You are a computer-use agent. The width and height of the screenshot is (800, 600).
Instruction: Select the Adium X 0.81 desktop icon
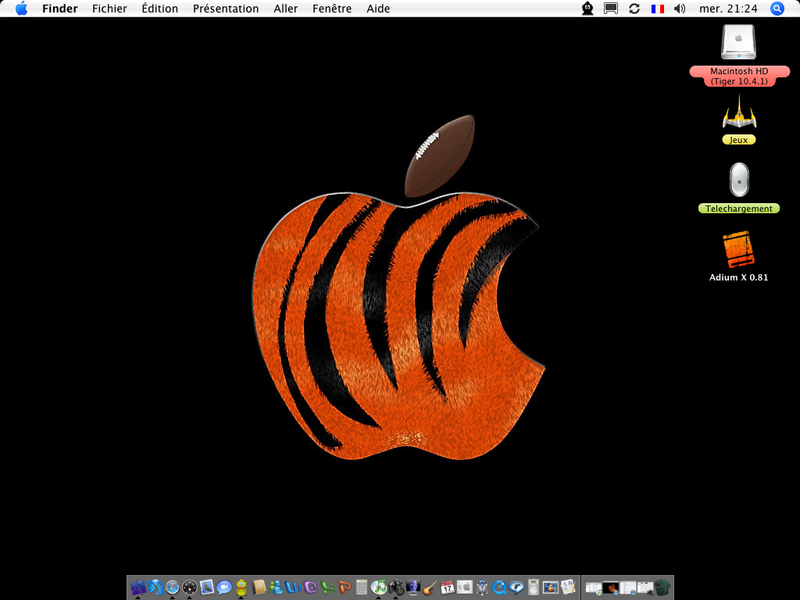(738, 249)
